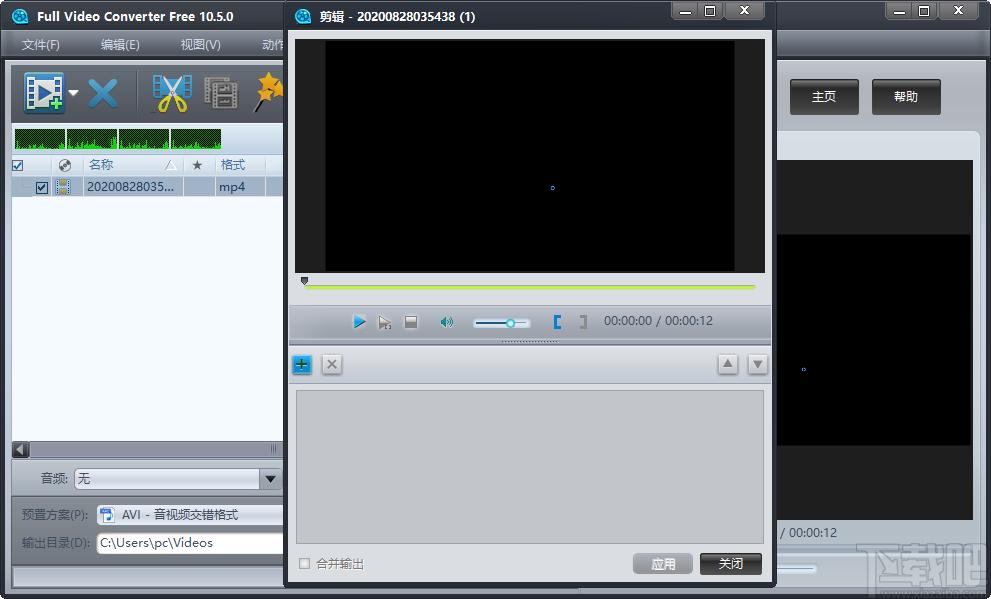
Task: Click the file list scroll-left arrow
Action: coord(20,449)
